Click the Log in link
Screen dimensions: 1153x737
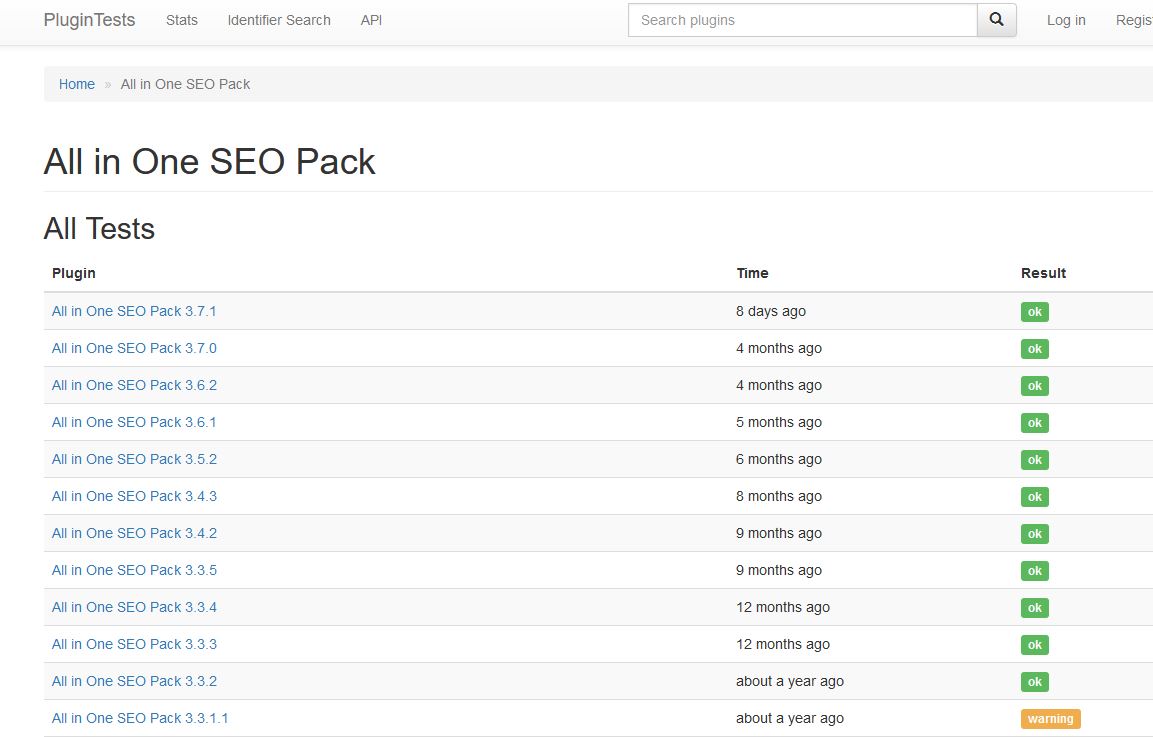pyautogui.click(x=1066, y=20)
